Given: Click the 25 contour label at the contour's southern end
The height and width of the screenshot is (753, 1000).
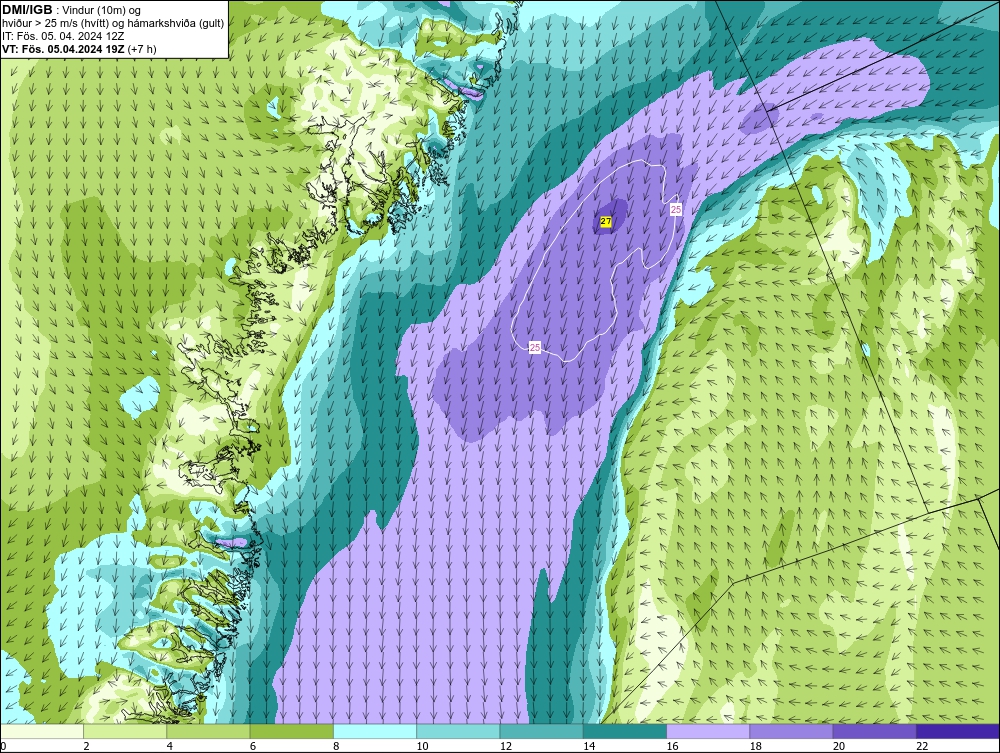Looking at the screenshot, I should click(x=535, y=347).
